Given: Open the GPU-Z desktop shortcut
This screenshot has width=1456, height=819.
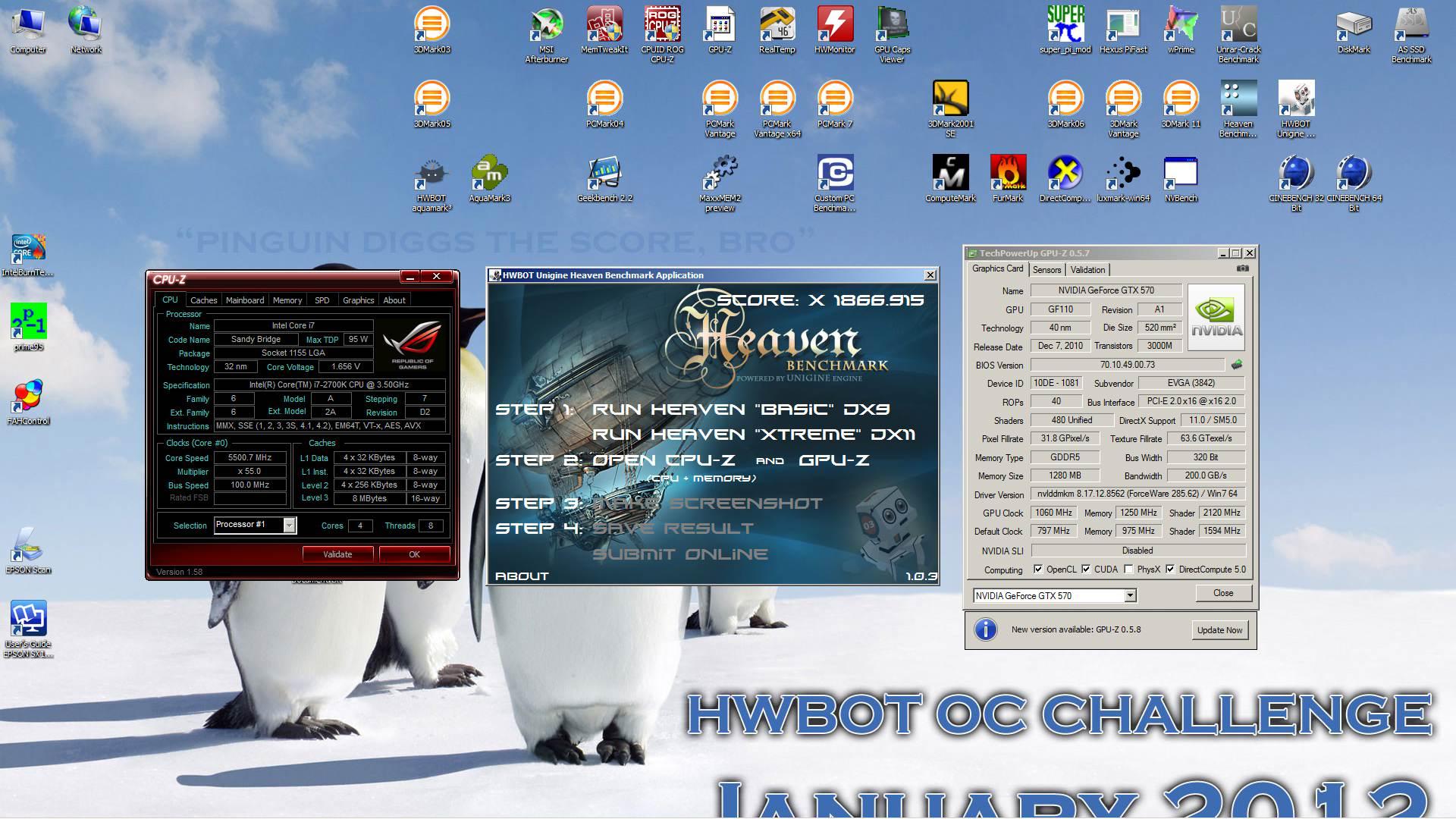Looking at the screenshot, I should (720, 30).
